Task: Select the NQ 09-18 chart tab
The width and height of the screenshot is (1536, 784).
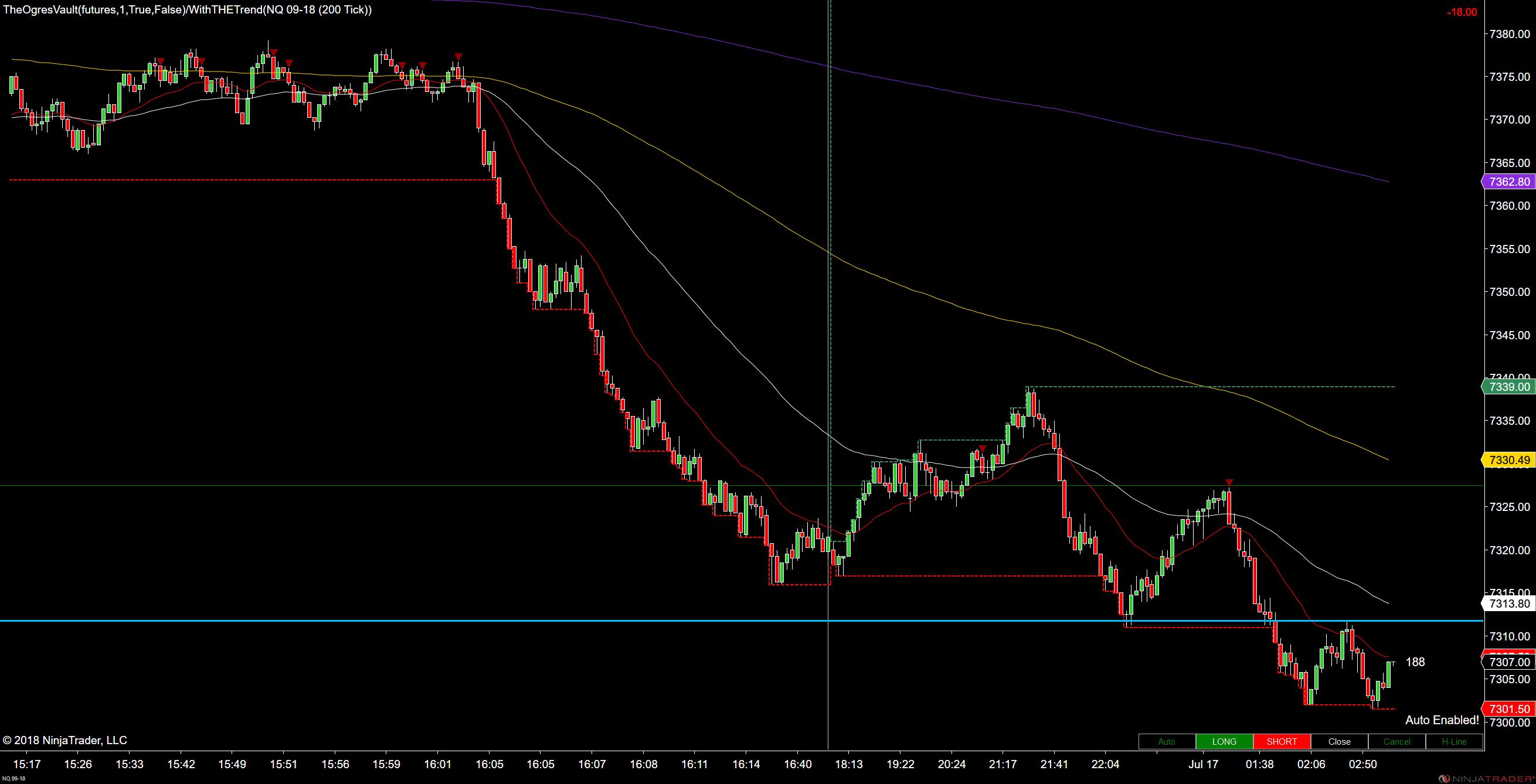Action: 12,779
